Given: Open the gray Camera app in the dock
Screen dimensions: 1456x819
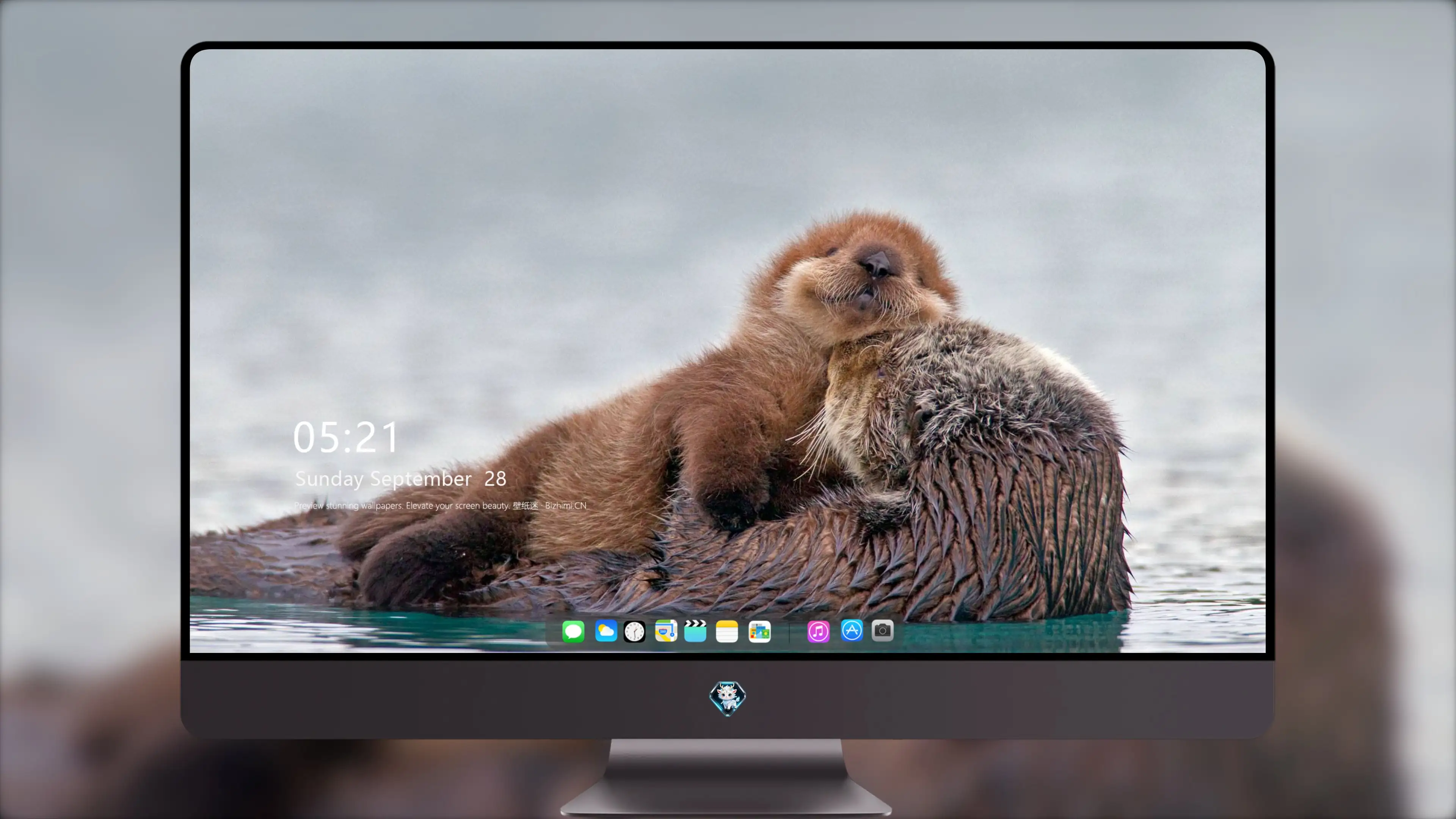Looking at the screenshot, I should (x=882, y=630).
